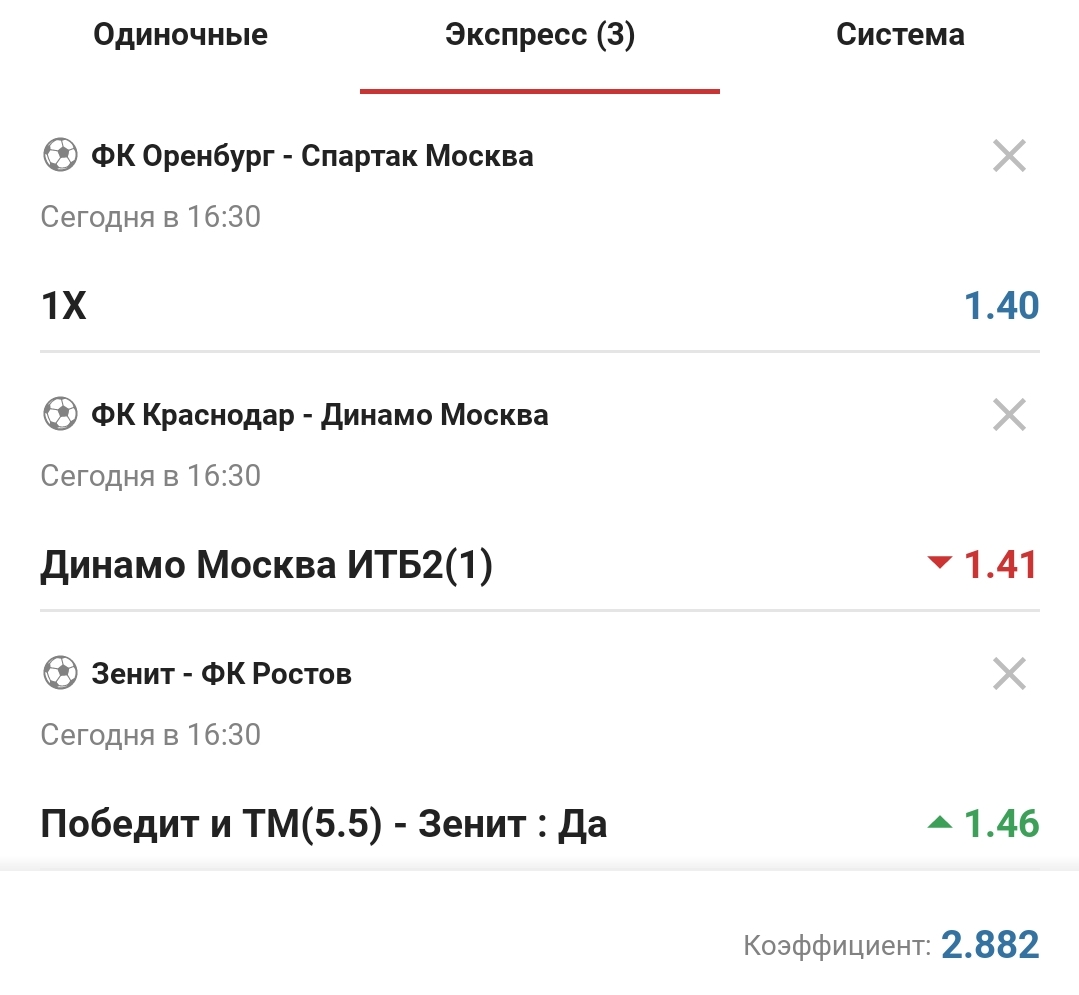Remove the Orenburg - Spartak Moscow bet
This screenshot has width=1079, height=995.
click(1009, 156)
